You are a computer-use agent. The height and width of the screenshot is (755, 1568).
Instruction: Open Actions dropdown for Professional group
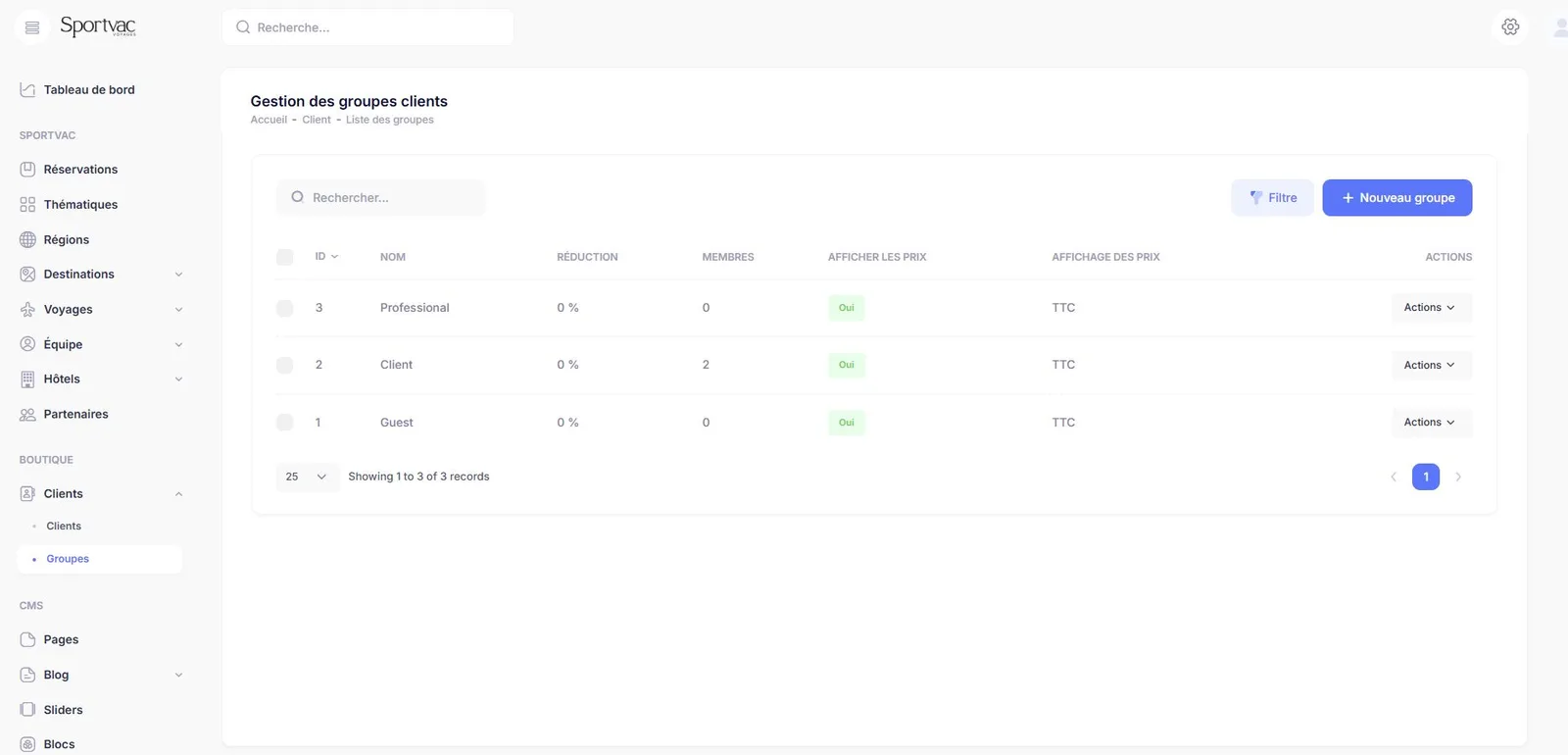[1431, 308]
